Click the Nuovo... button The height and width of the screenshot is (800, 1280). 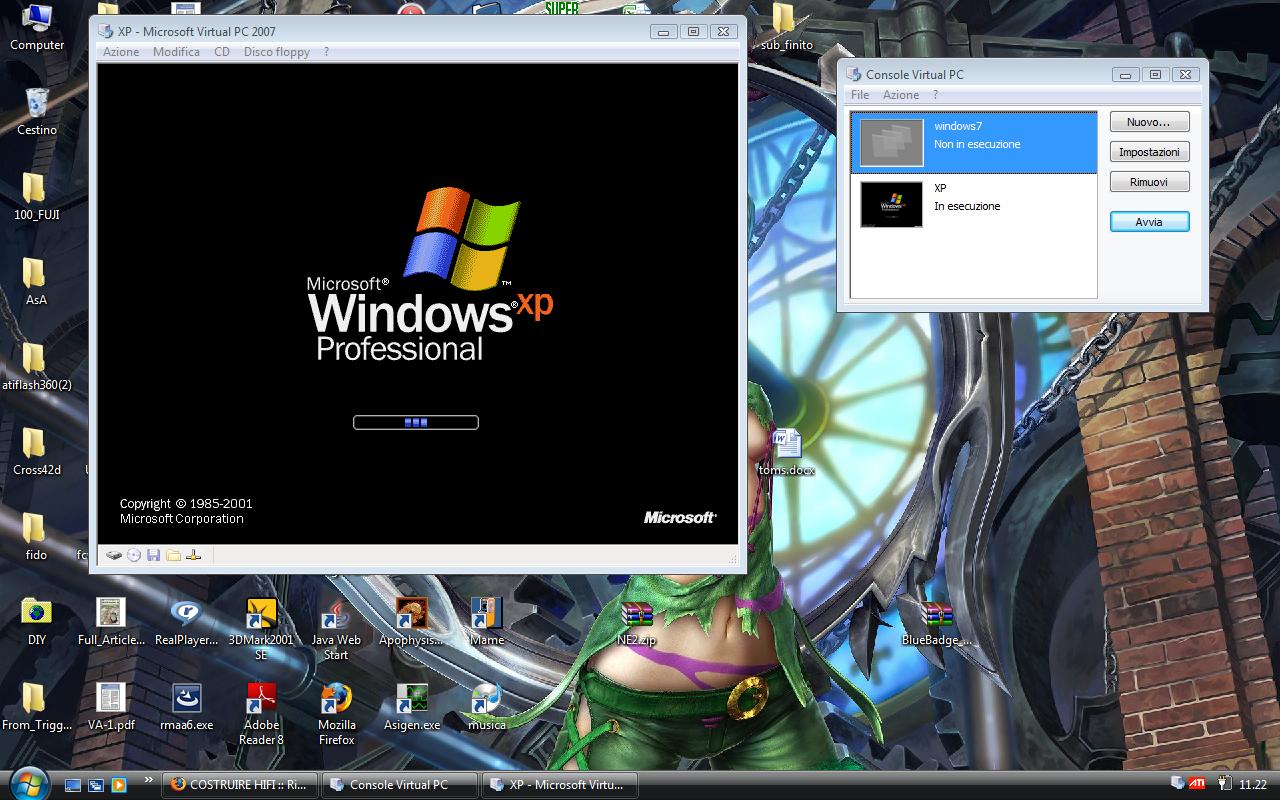pyautogui.click(x=1149, y=122)
